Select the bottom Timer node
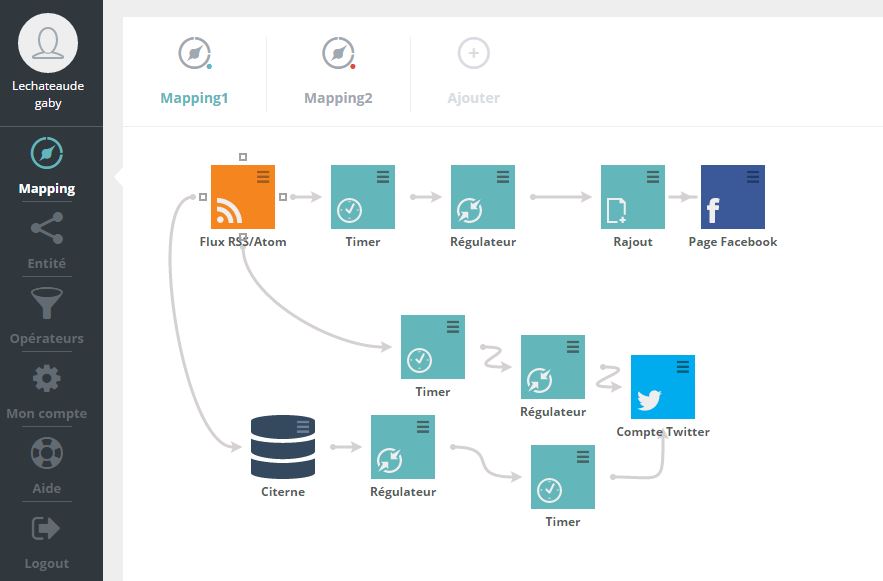The image size is (883, 581). (563, 477)
